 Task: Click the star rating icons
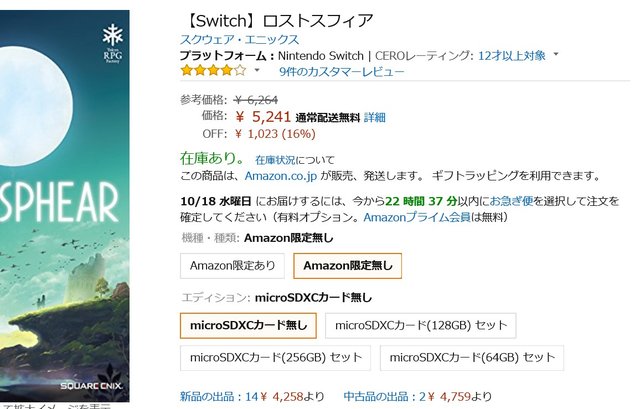[x=212, y=71]
